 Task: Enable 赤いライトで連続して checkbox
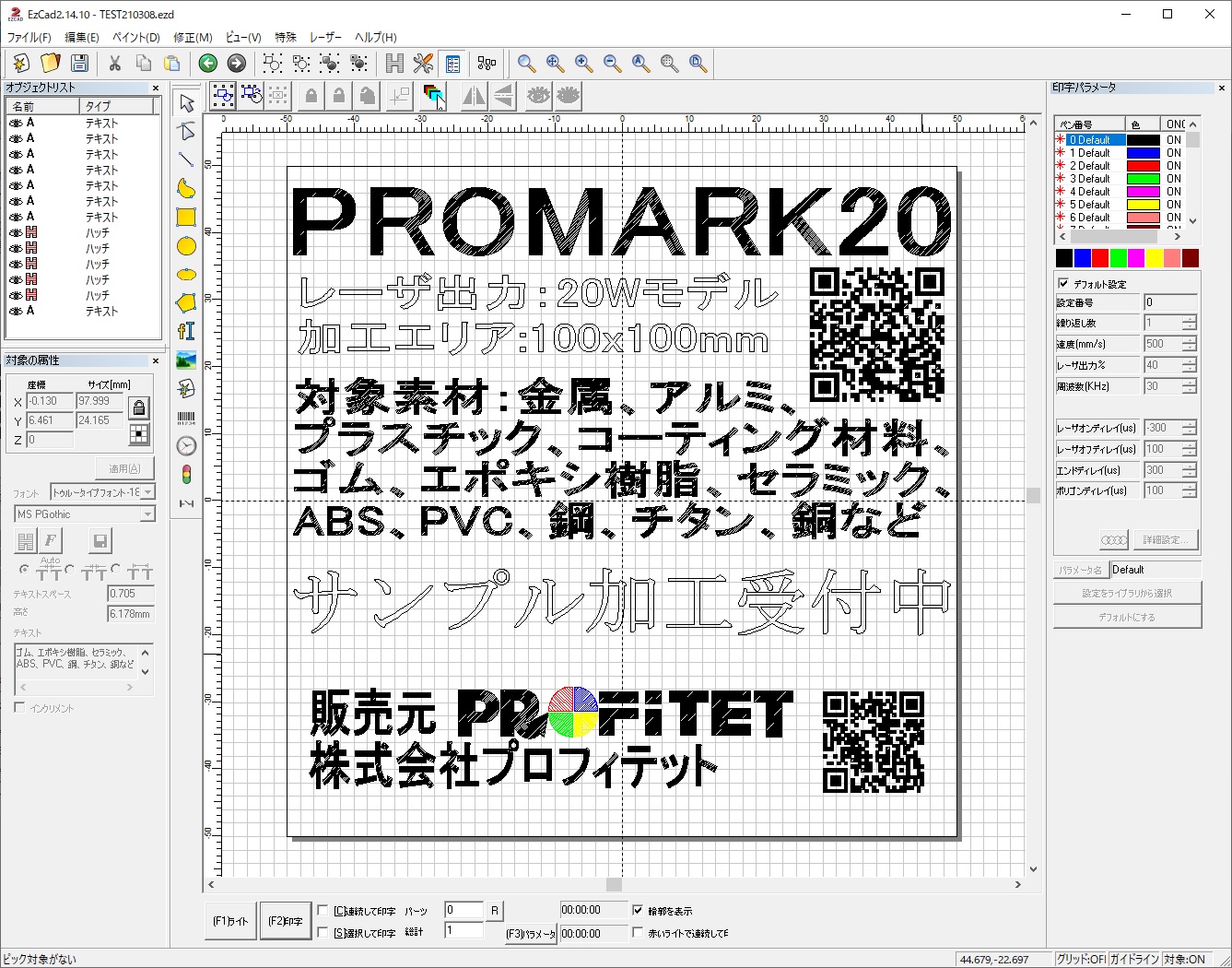coord(638,933)
